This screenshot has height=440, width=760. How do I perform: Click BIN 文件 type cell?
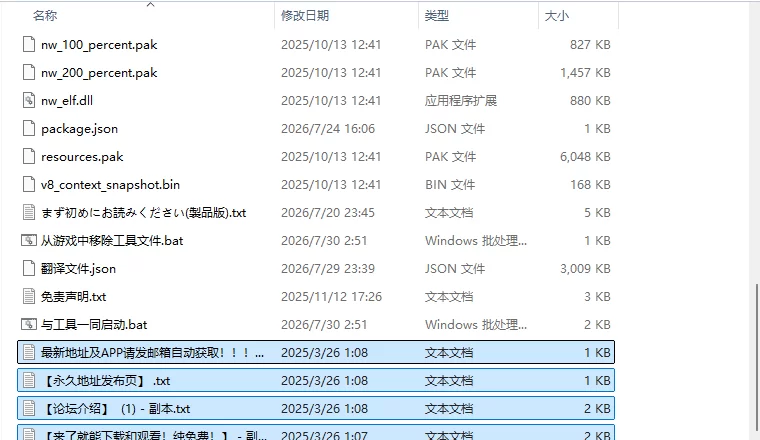click(450, 185)
